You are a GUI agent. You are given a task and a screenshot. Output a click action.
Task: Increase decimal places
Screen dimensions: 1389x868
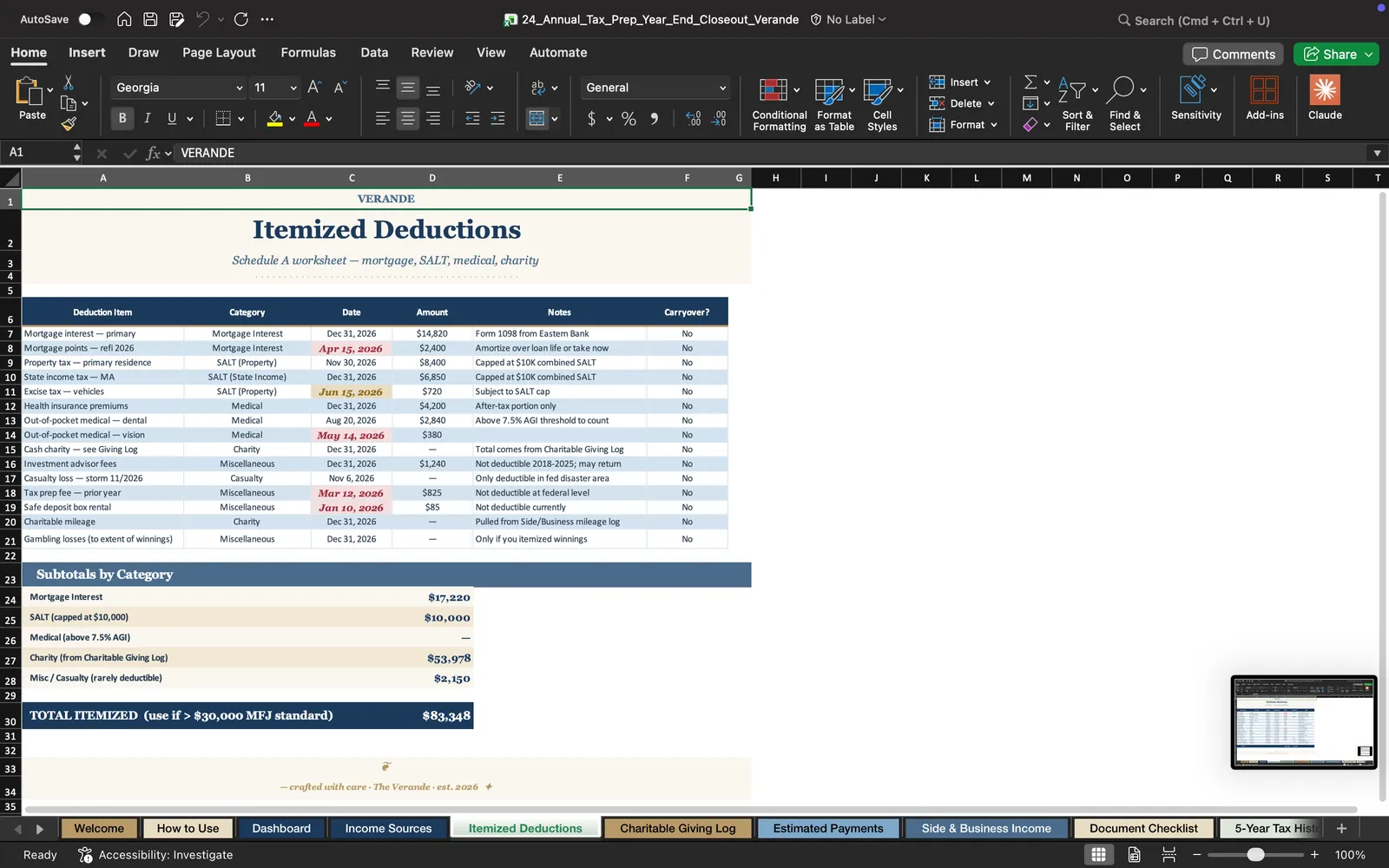click(693, 118)
